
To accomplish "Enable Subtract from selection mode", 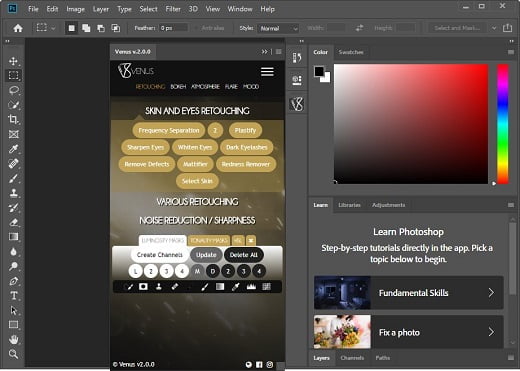I will [101, 28].
